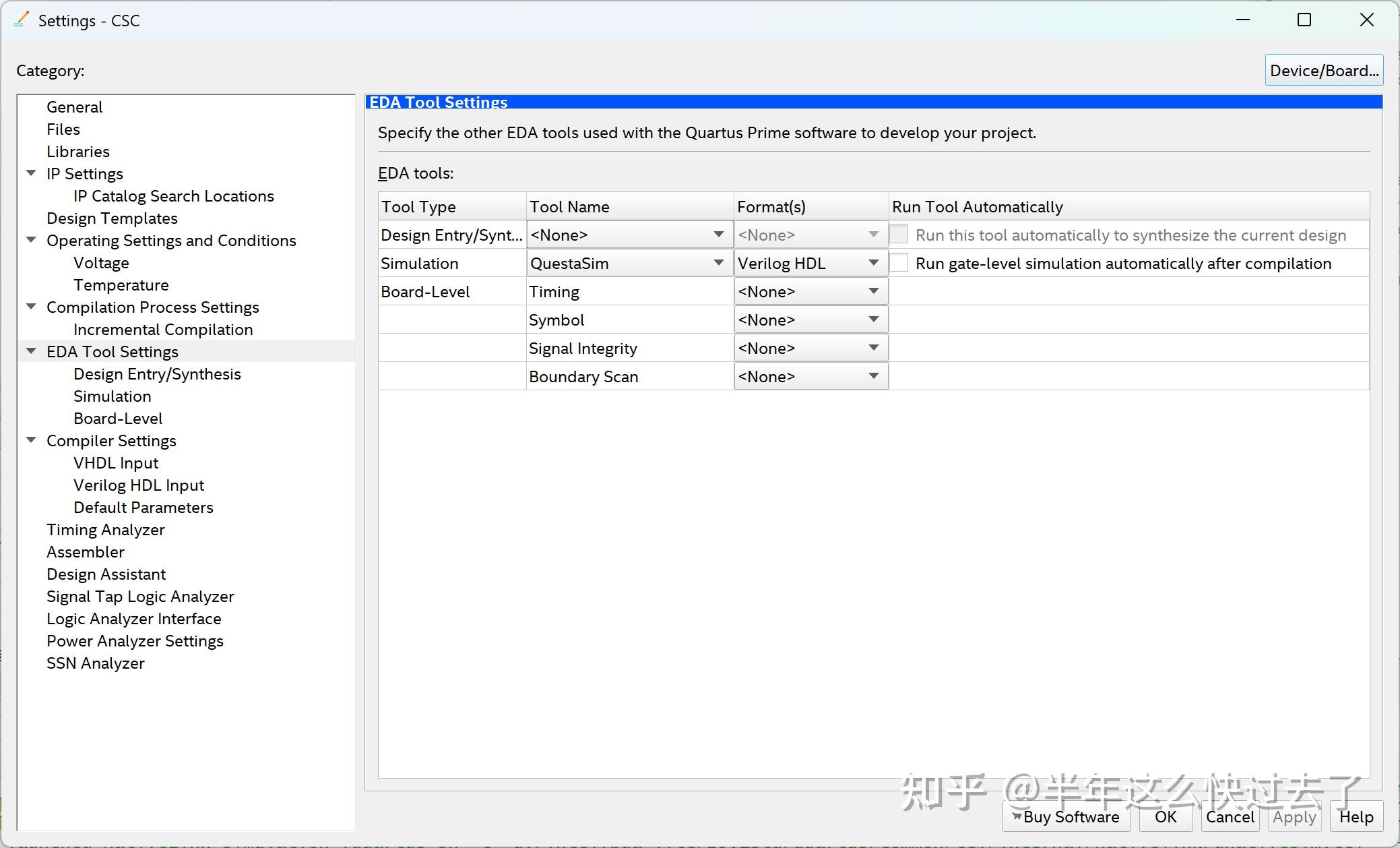This screenshot has height=848, width=1400.
Task: Collapse Compilation Process Settings node
Action: 31,307
